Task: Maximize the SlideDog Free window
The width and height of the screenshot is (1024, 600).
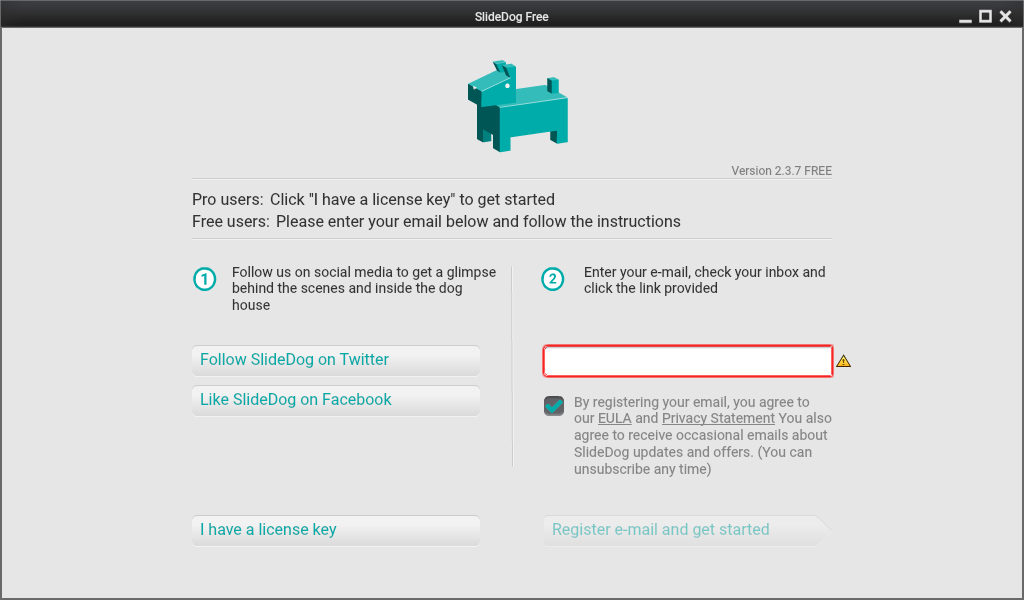Action: click(x=985, y=16)
